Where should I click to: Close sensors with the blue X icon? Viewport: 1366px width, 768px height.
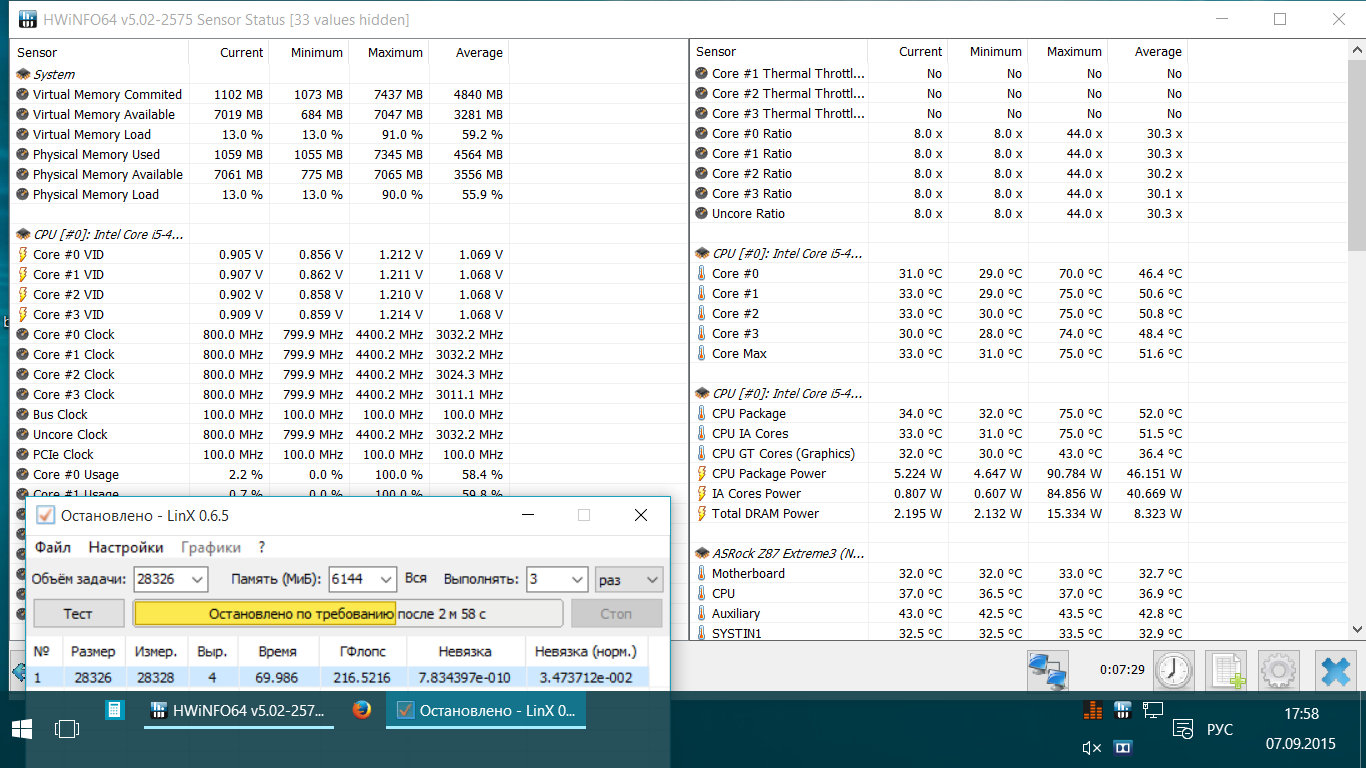[x=1334, y=670]
